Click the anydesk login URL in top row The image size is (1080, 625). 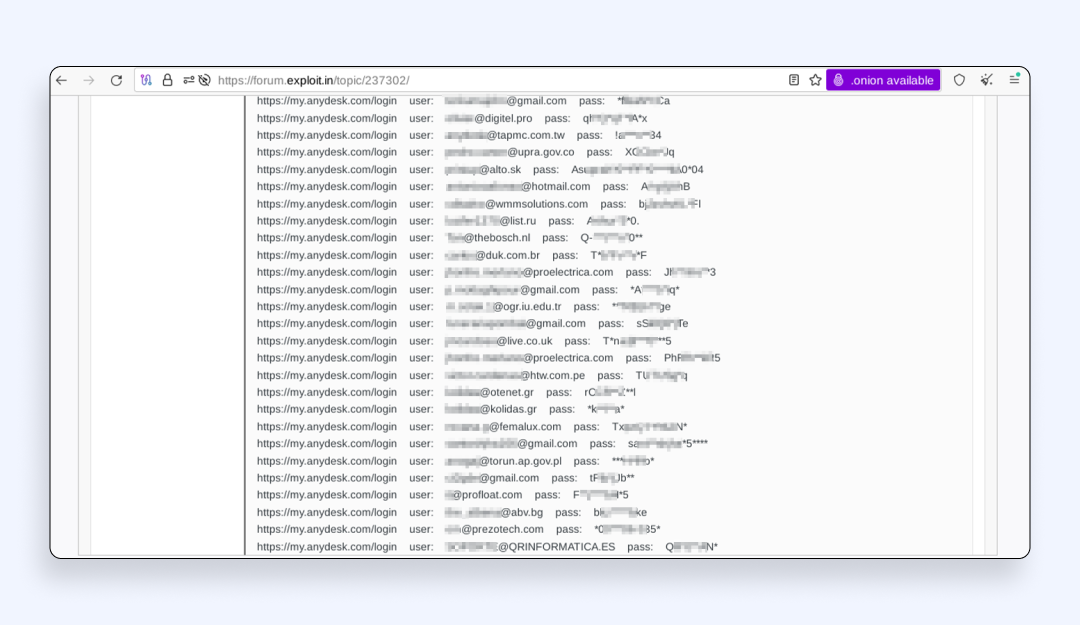tap(326, 101)
